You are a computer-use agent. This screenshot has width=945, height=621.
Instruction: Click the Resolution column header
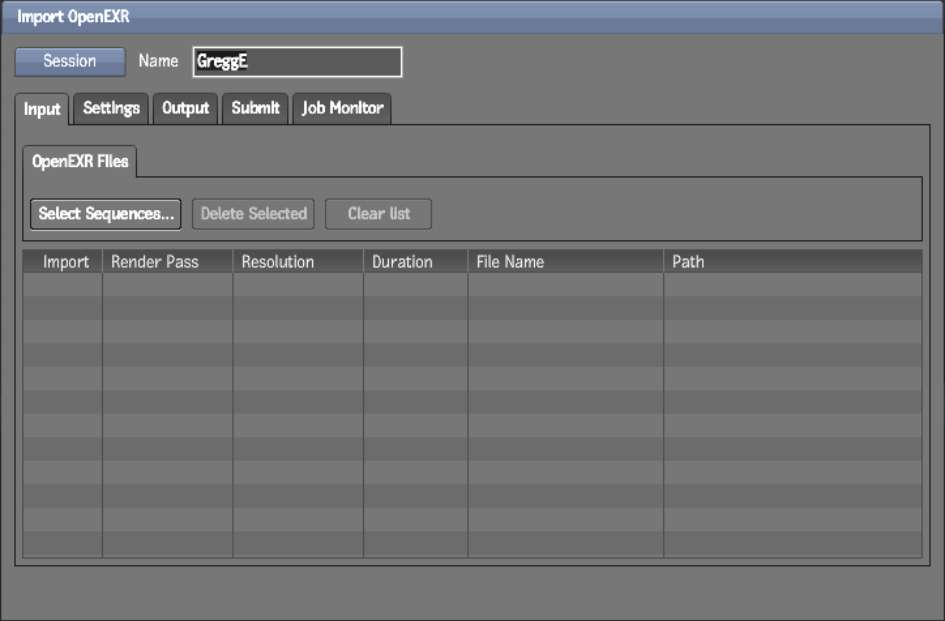click(x=298, y=262)
